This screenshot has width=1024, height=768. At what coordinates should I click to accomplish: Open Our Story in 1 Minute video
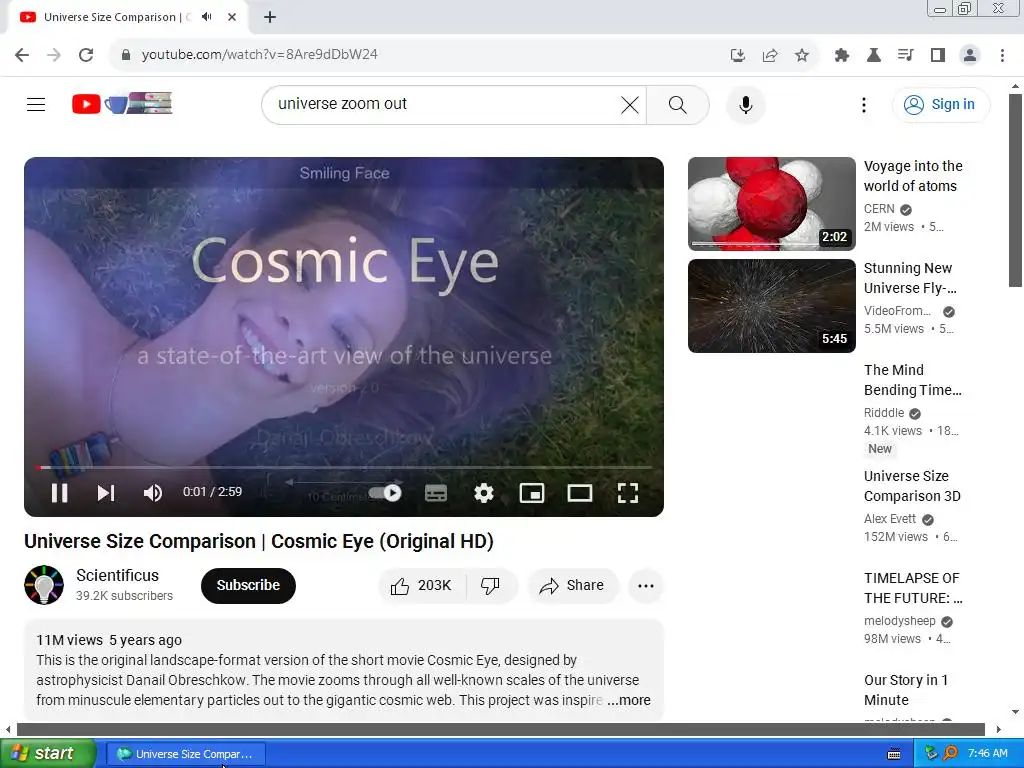point(906,690)
